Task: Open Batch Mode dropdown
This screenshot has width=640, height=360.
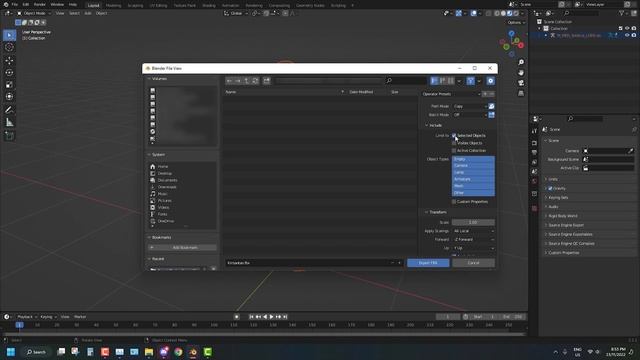Action: [x=470, y=115]
